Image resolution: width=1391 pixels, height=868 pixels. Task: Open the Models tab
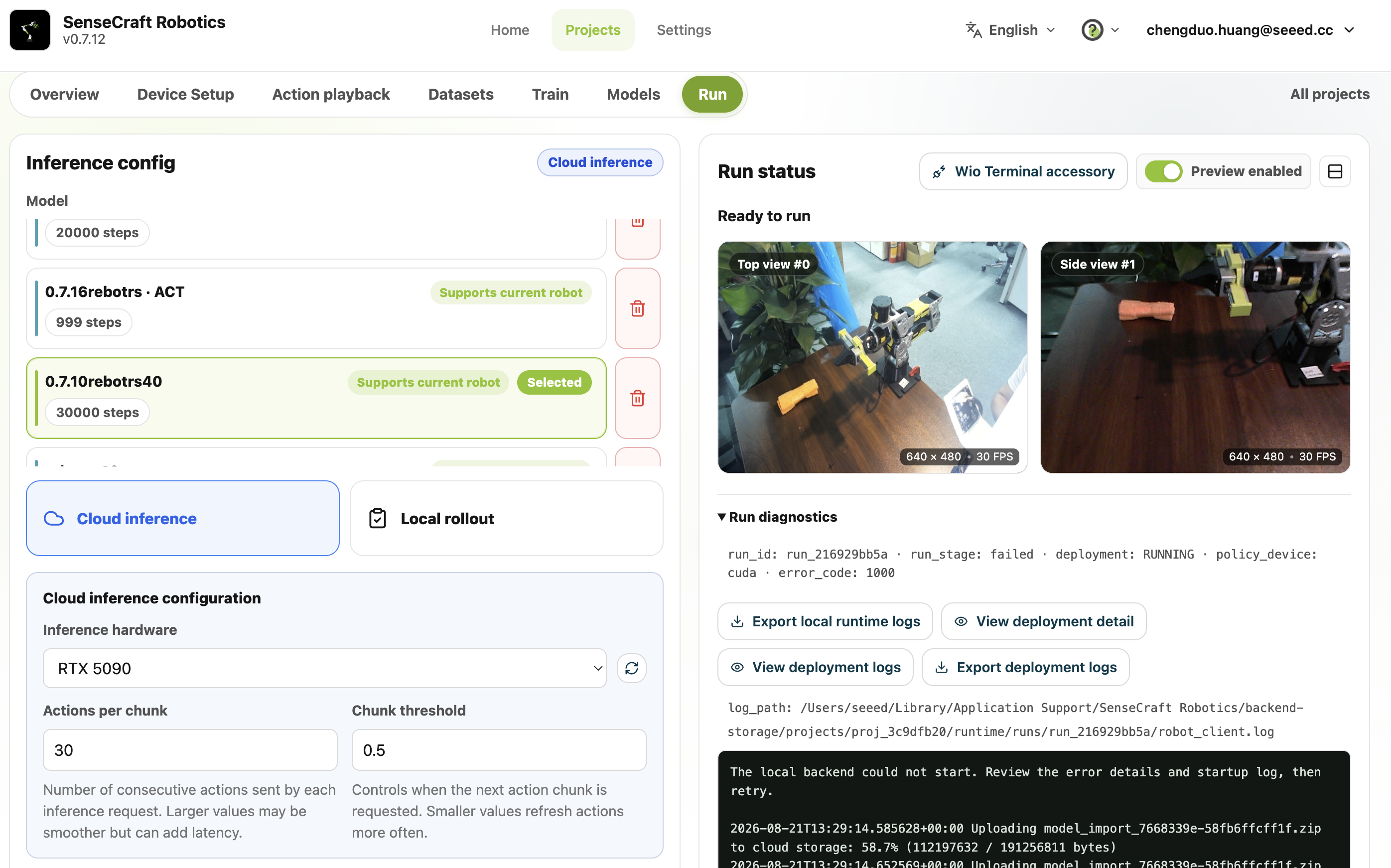click(x=634, y=94)
